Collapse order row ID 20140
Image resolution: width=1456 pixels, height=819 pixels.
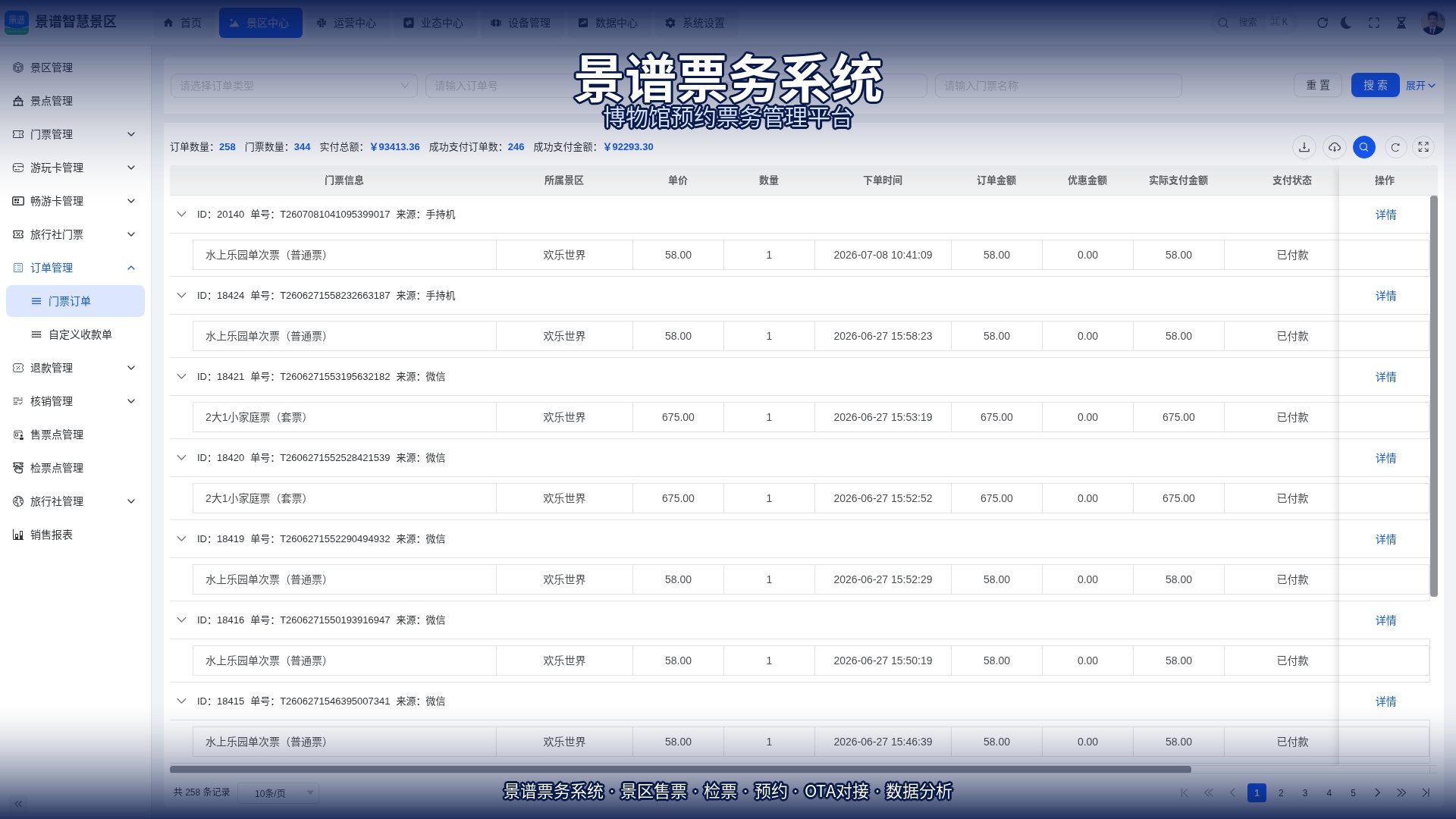pyautogui.click(x=181, y=215)
